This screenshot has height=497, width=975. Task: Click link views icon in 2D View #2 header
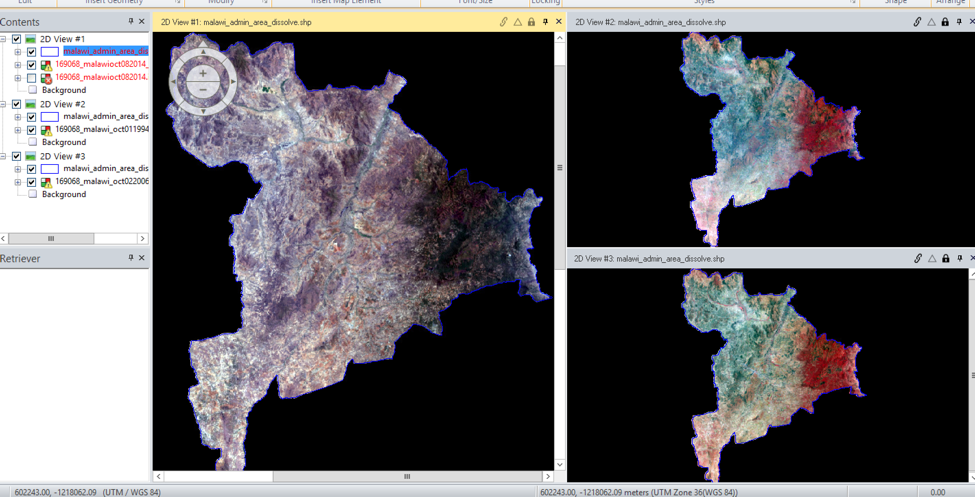[917, 22]
